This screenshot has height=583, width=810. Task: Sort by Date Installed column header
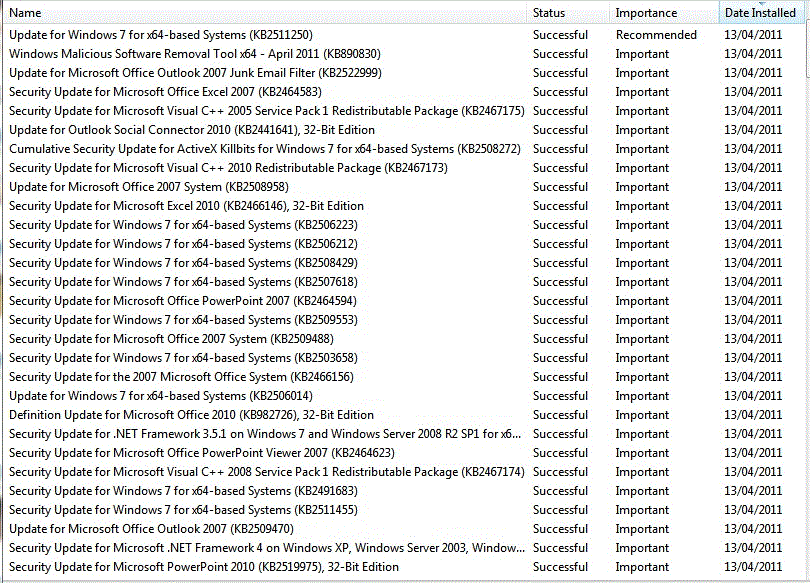[760, 13]
